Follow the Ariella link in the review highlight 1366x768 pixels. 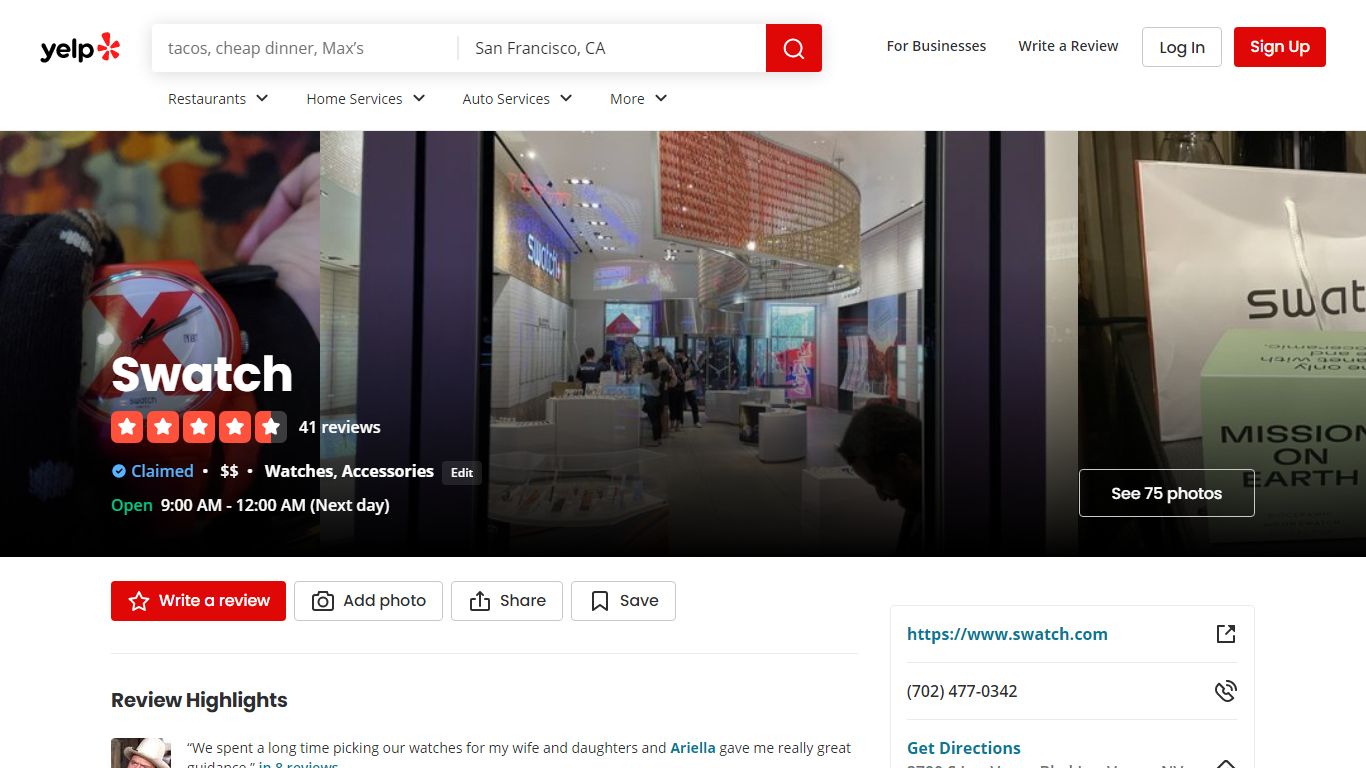coord(693,748)
